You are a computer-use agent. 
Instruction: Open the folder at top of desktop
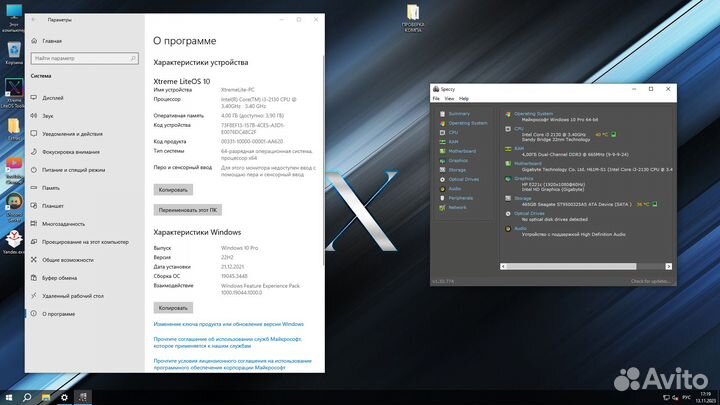tap(413, 18)
